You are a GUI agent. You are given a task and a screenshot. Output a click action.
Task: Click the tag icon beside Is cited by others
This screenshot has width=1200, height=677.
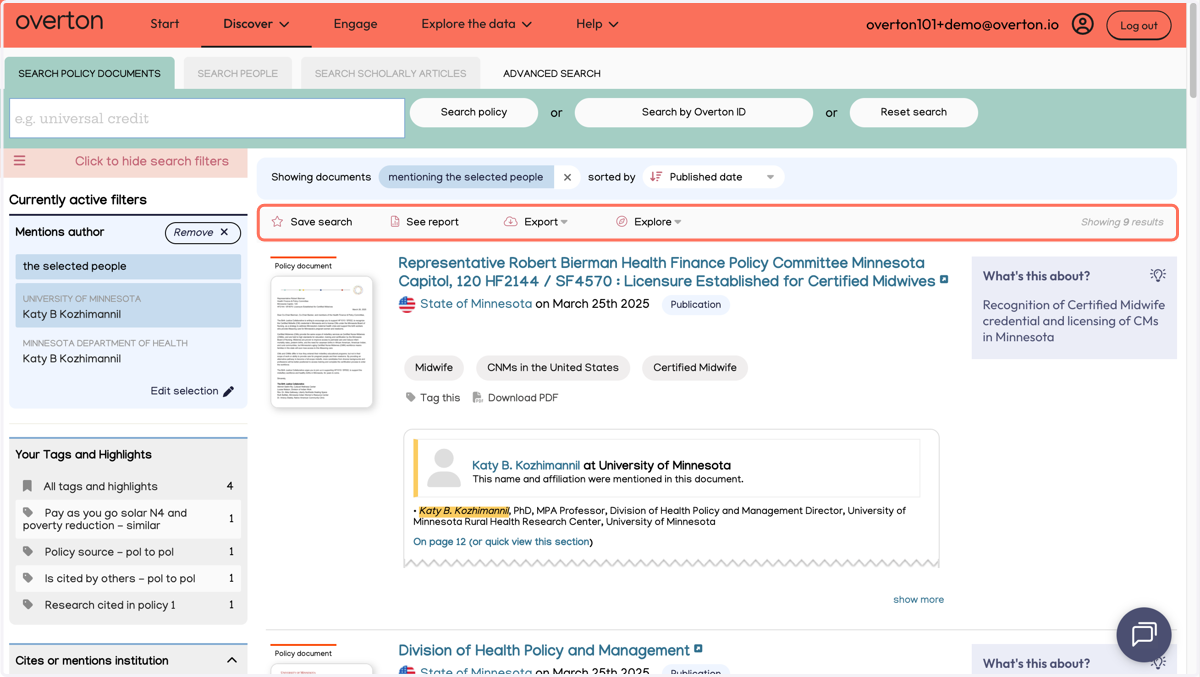(x=28, y=578)
